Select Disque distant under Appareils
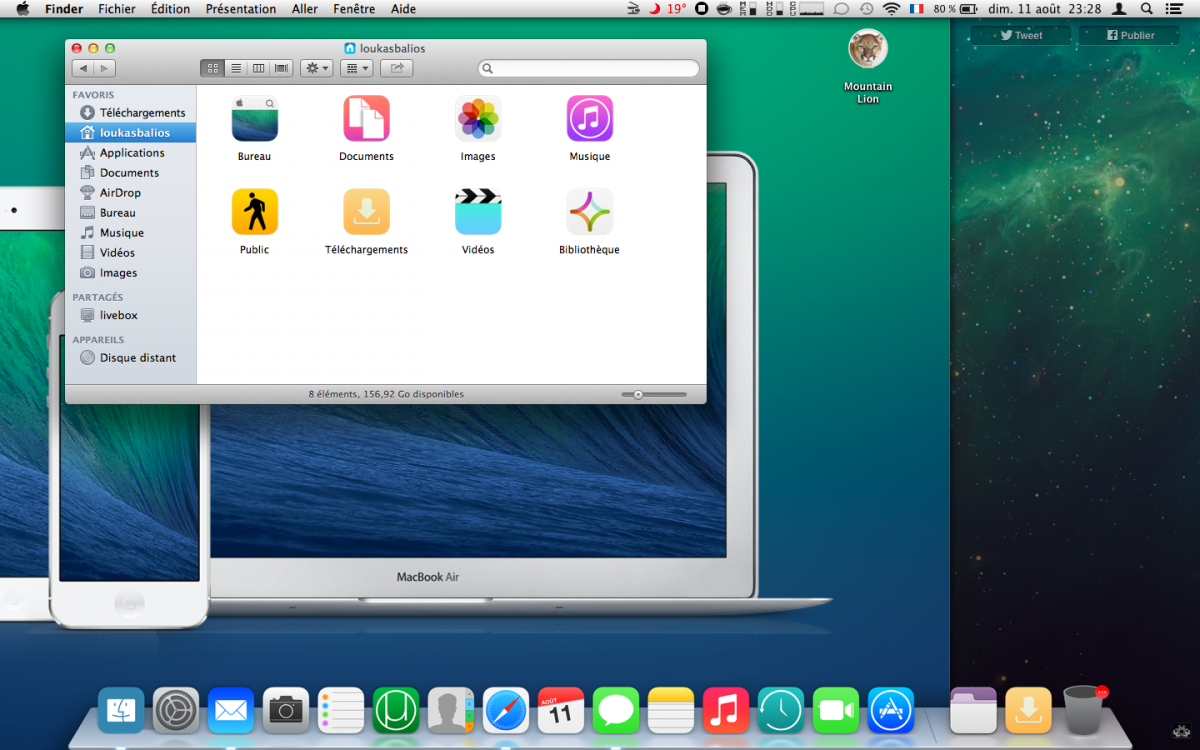 (x=131, y=358)
